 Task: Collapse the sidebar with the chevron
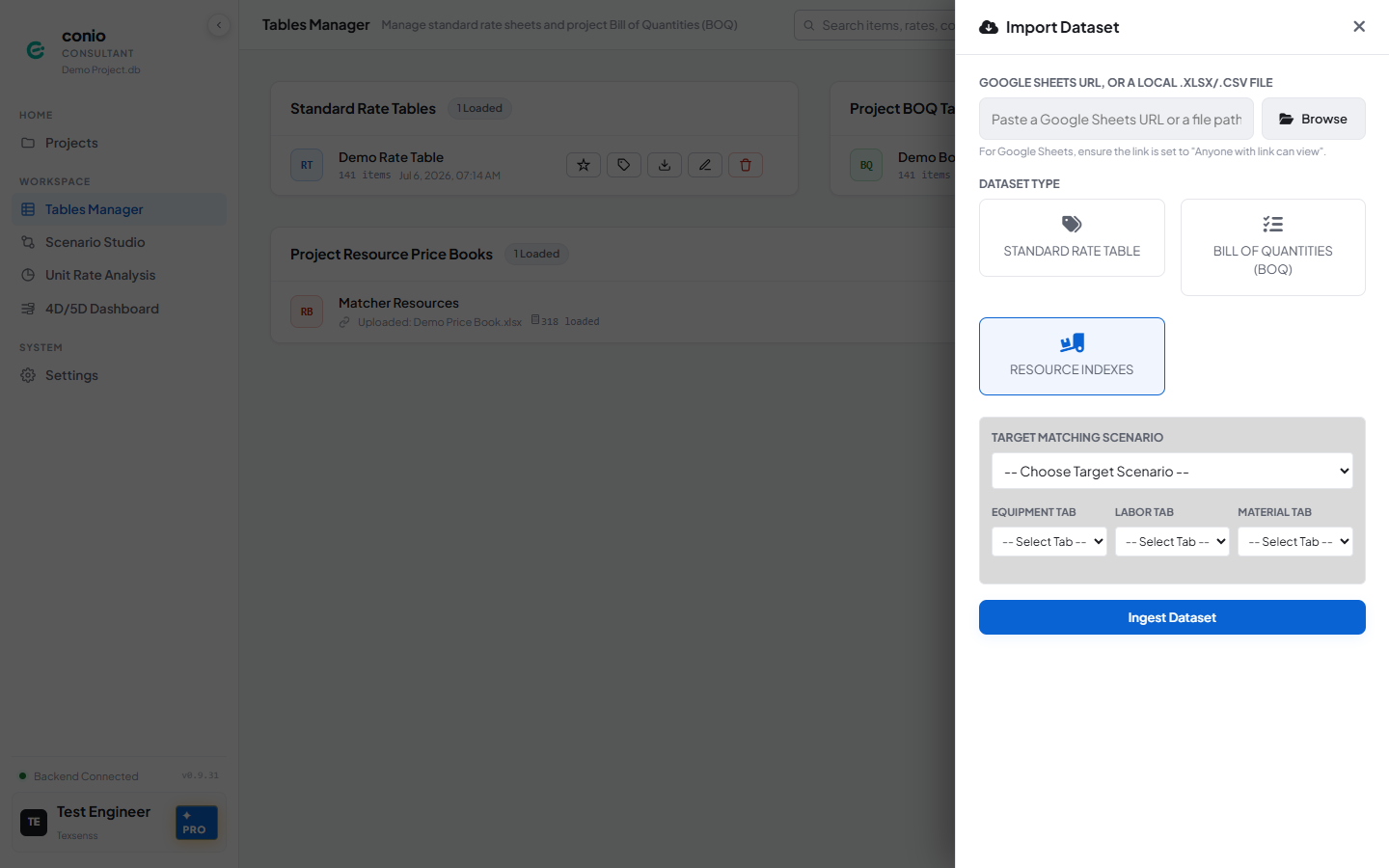tap(219, 25)
